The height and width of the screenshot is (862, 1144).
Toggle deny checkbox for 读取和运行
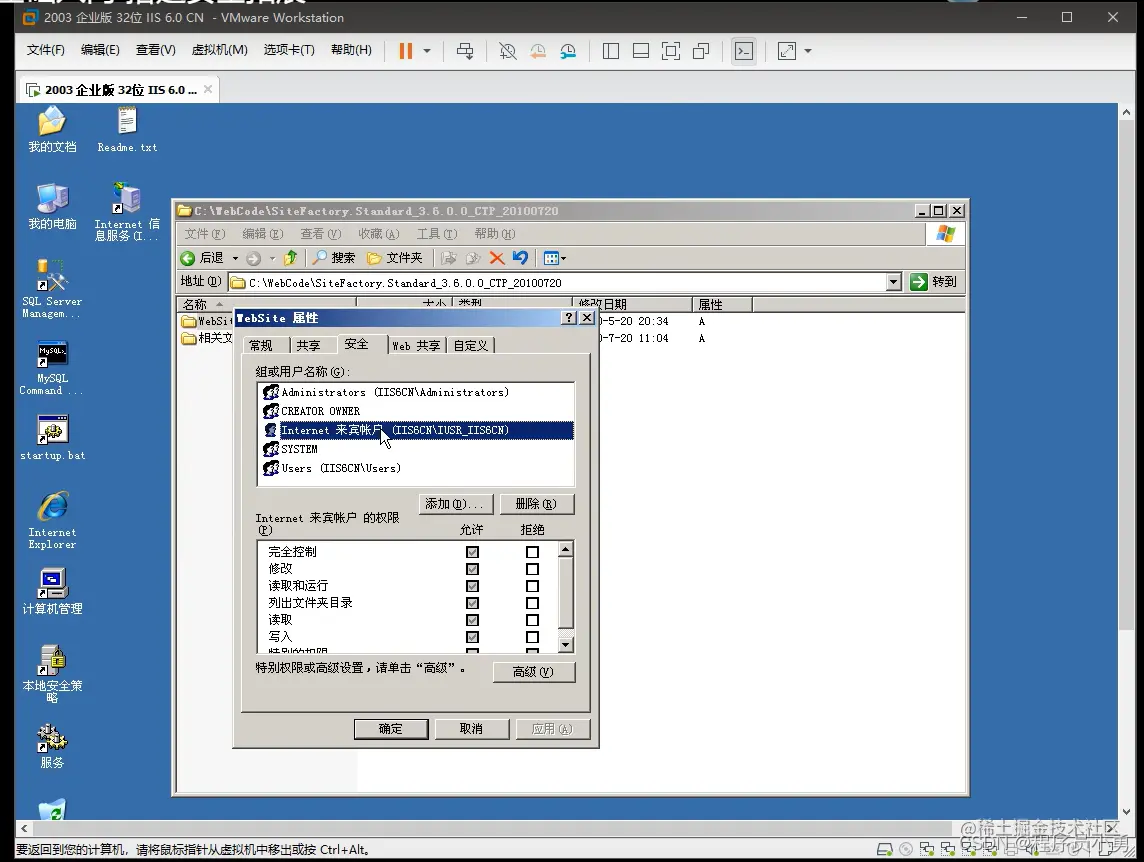click(x=533, y=586)
